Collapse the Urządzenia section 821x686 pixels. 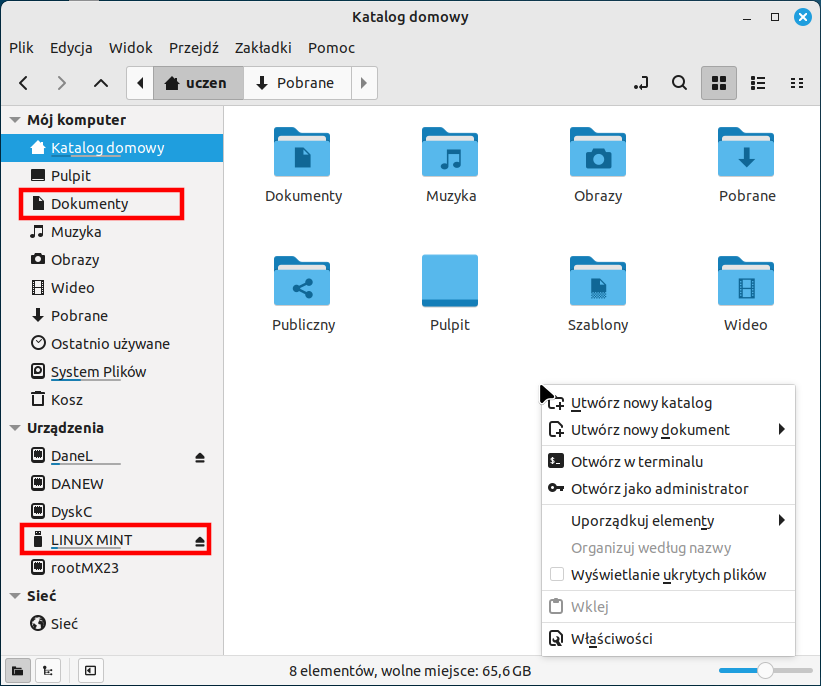(15, 428)
